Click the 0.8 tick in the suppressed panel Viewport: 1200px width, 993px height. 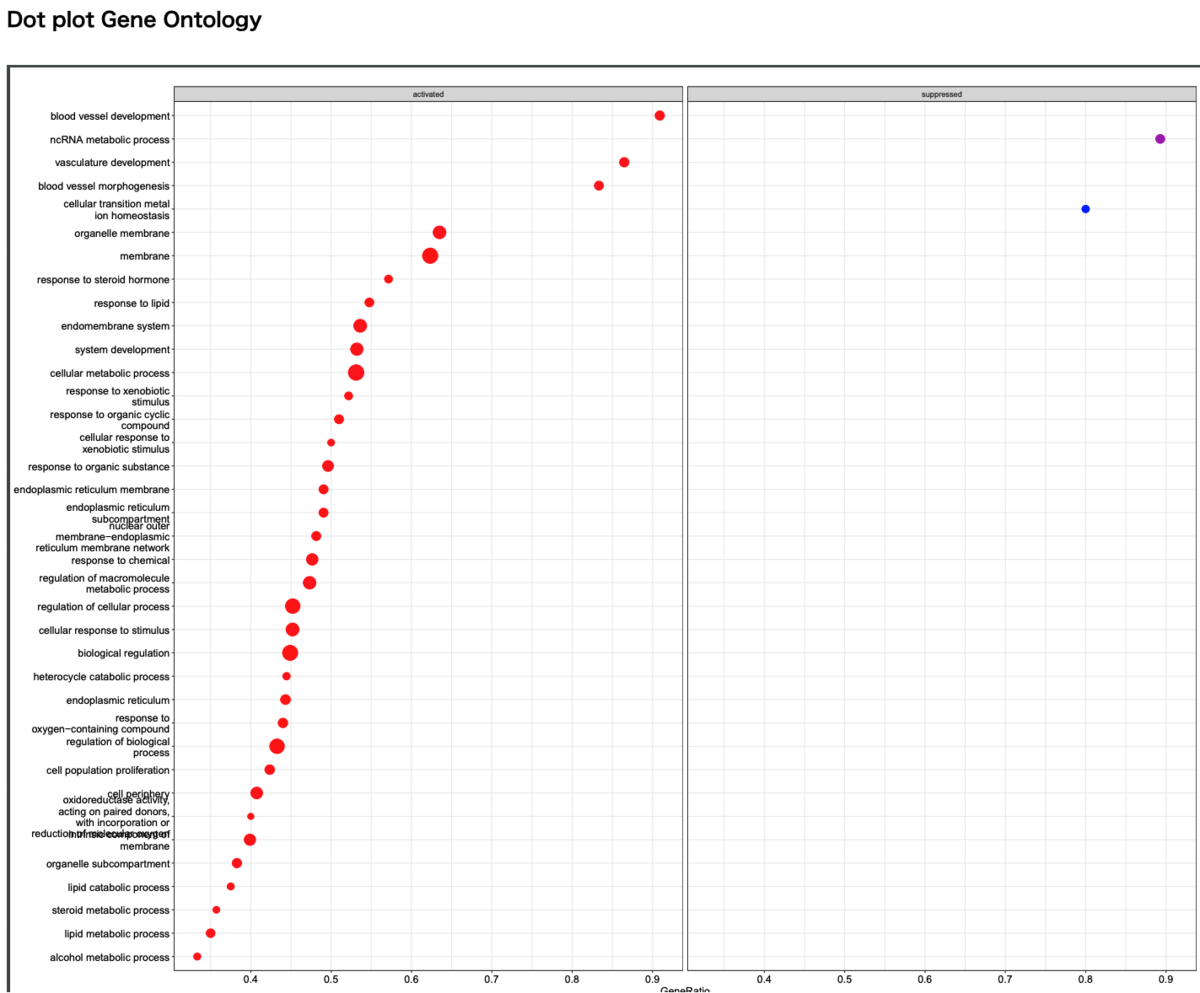click(1086, 981)
